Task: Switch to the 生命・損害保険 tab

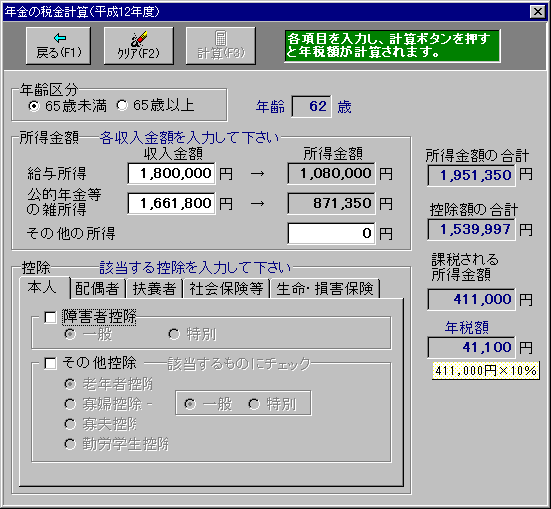Action: point(325,289)
